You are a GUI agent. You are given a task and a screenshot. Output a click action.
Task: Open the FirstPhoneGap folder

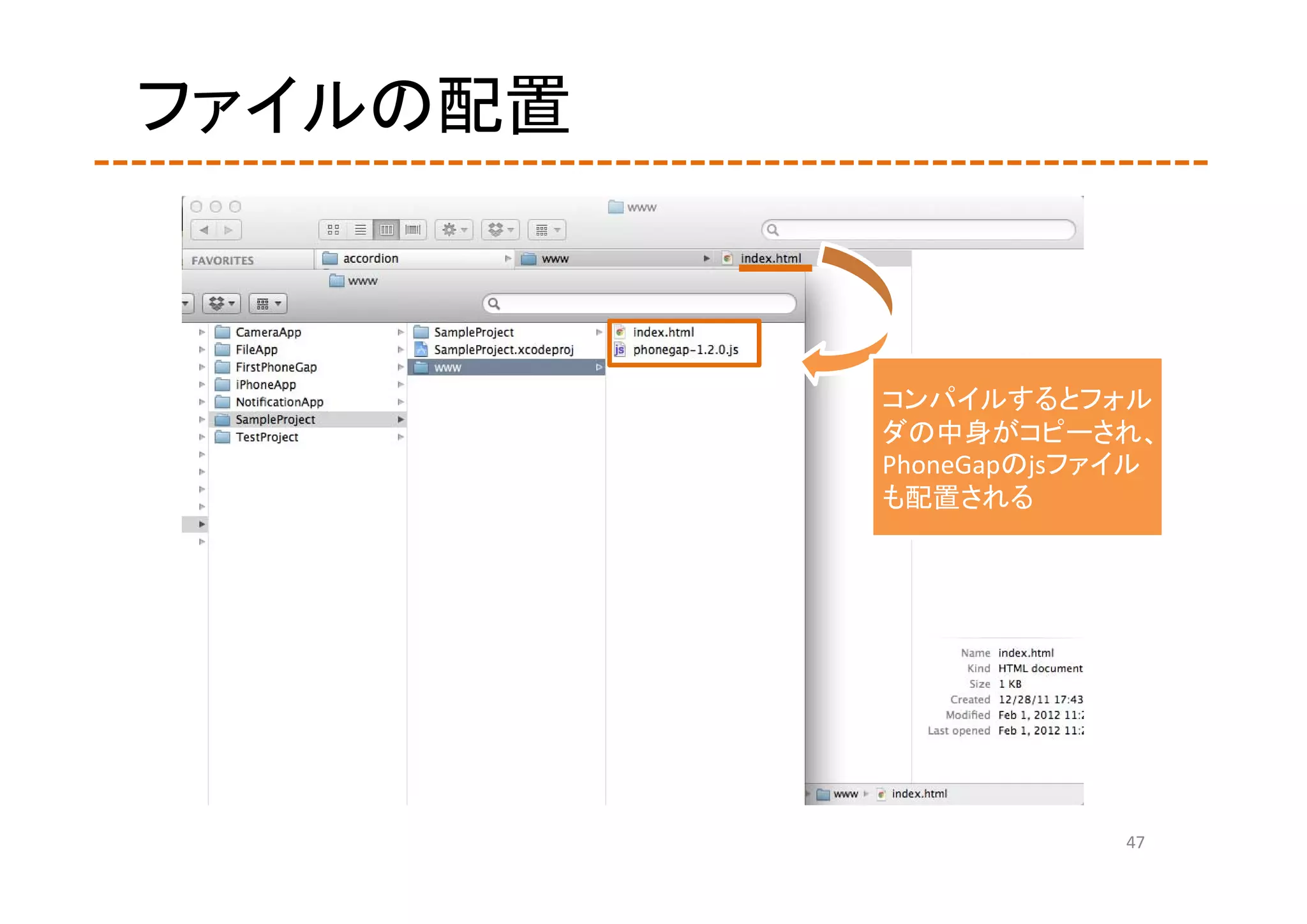(x=276, y=368)
